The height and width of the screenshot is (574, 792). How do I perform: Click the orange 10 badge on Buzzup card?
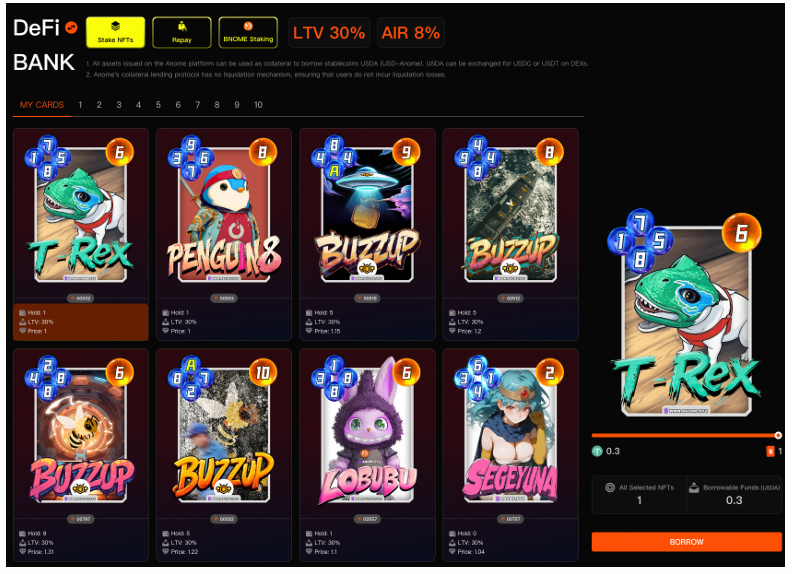[x=263, y=373]
